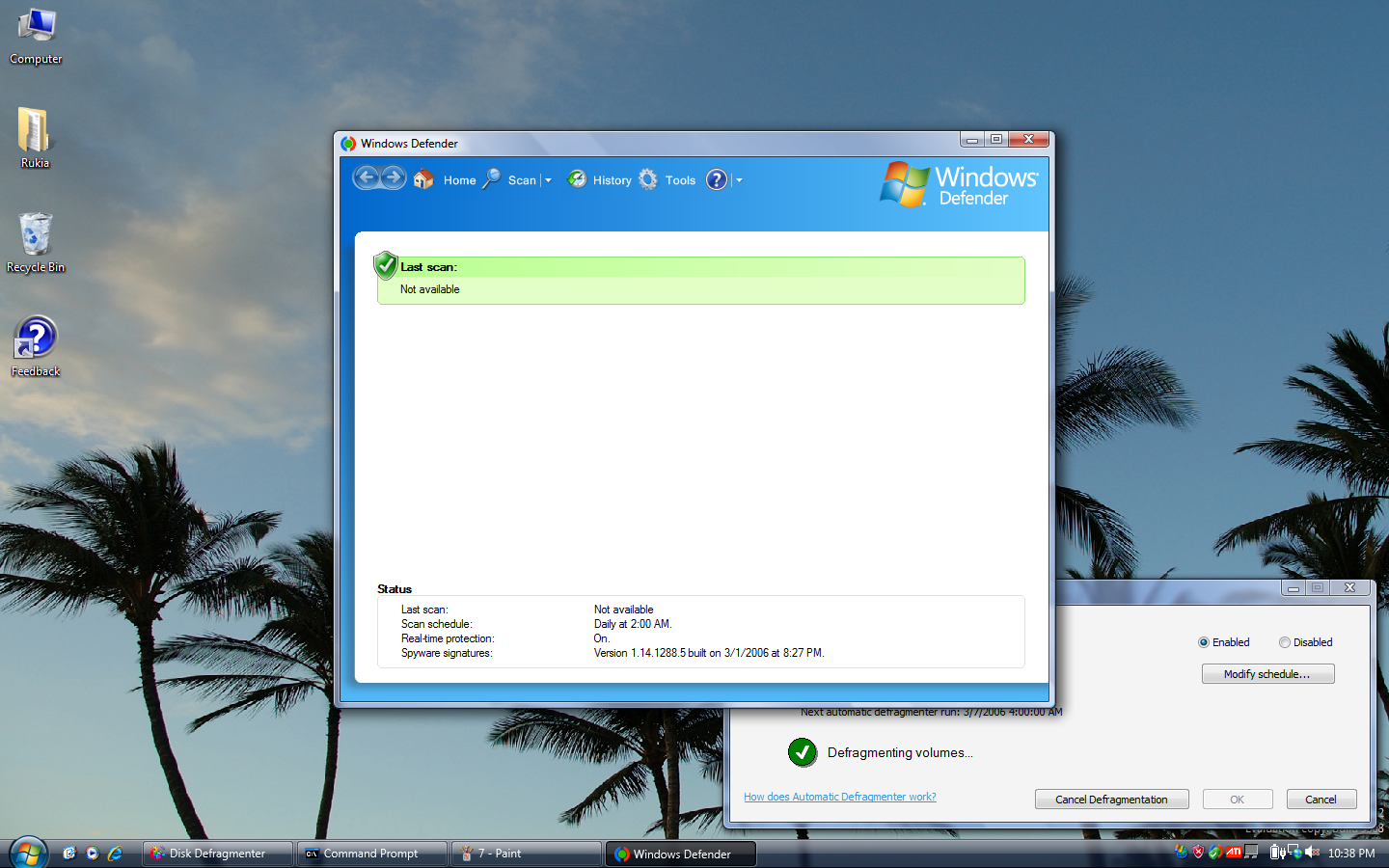The width and height of the screenshot is (1389, 868).
Task: Select the Enabled radio button
Action: pos(1204,642)
